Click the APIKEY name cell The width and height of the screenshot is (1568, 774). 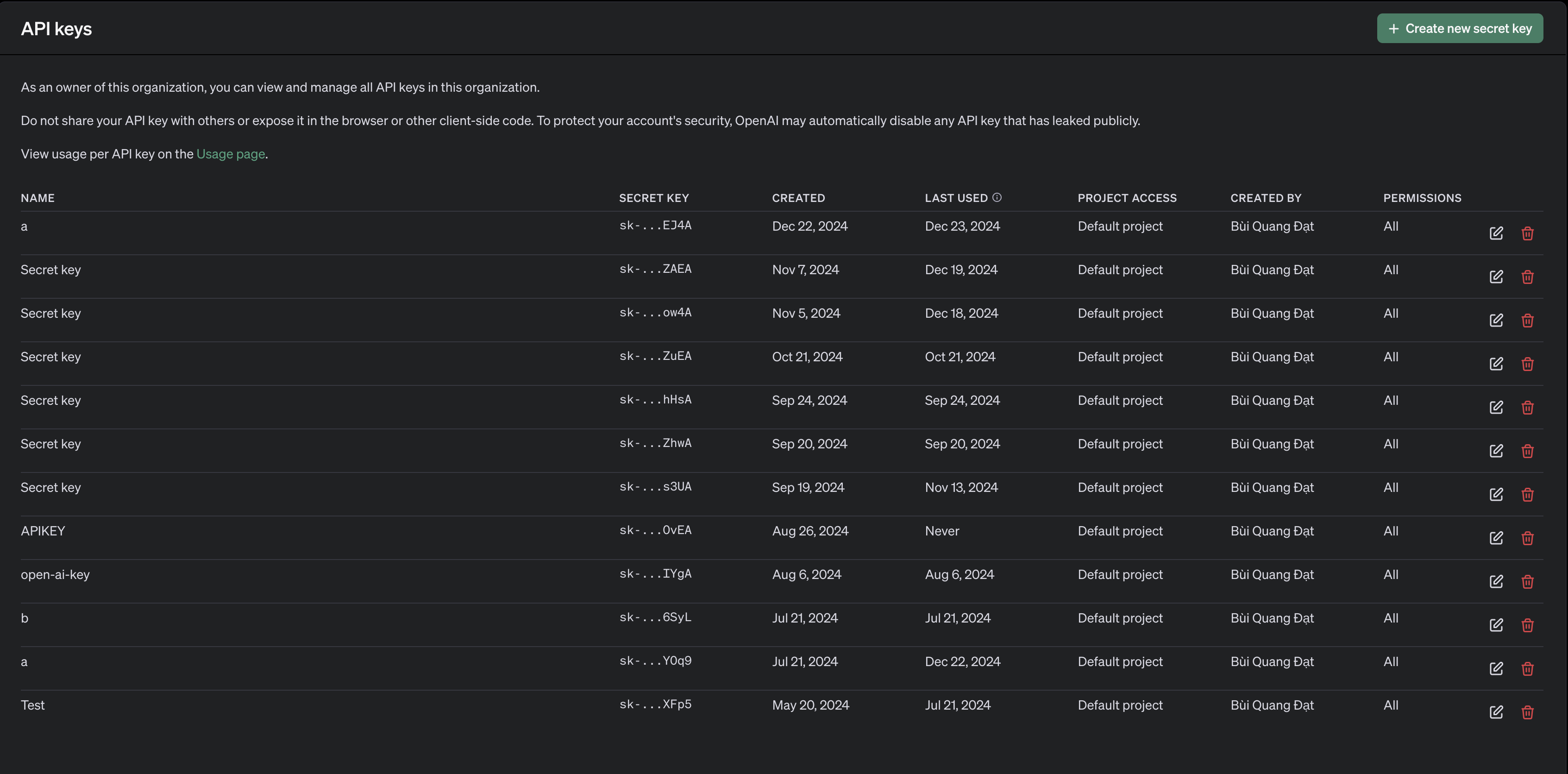click(43, 531)
